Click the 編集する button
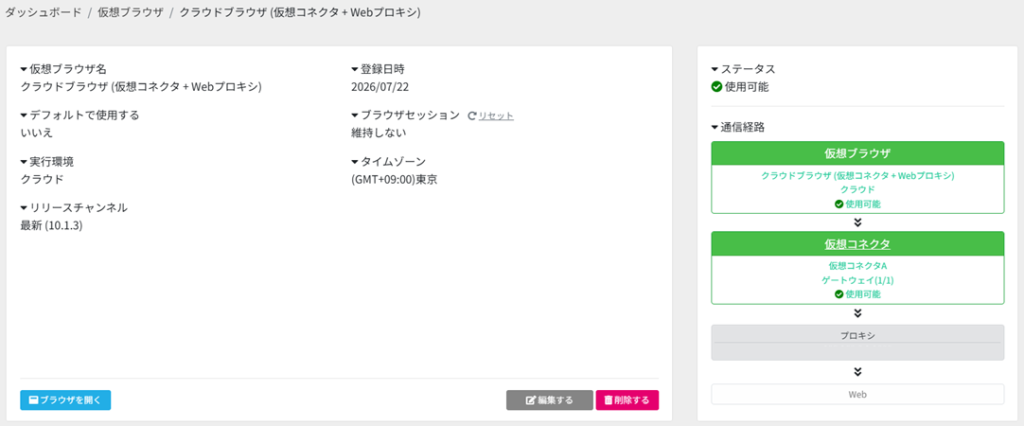The image size is (1024, 426). (x=549, y=400)
